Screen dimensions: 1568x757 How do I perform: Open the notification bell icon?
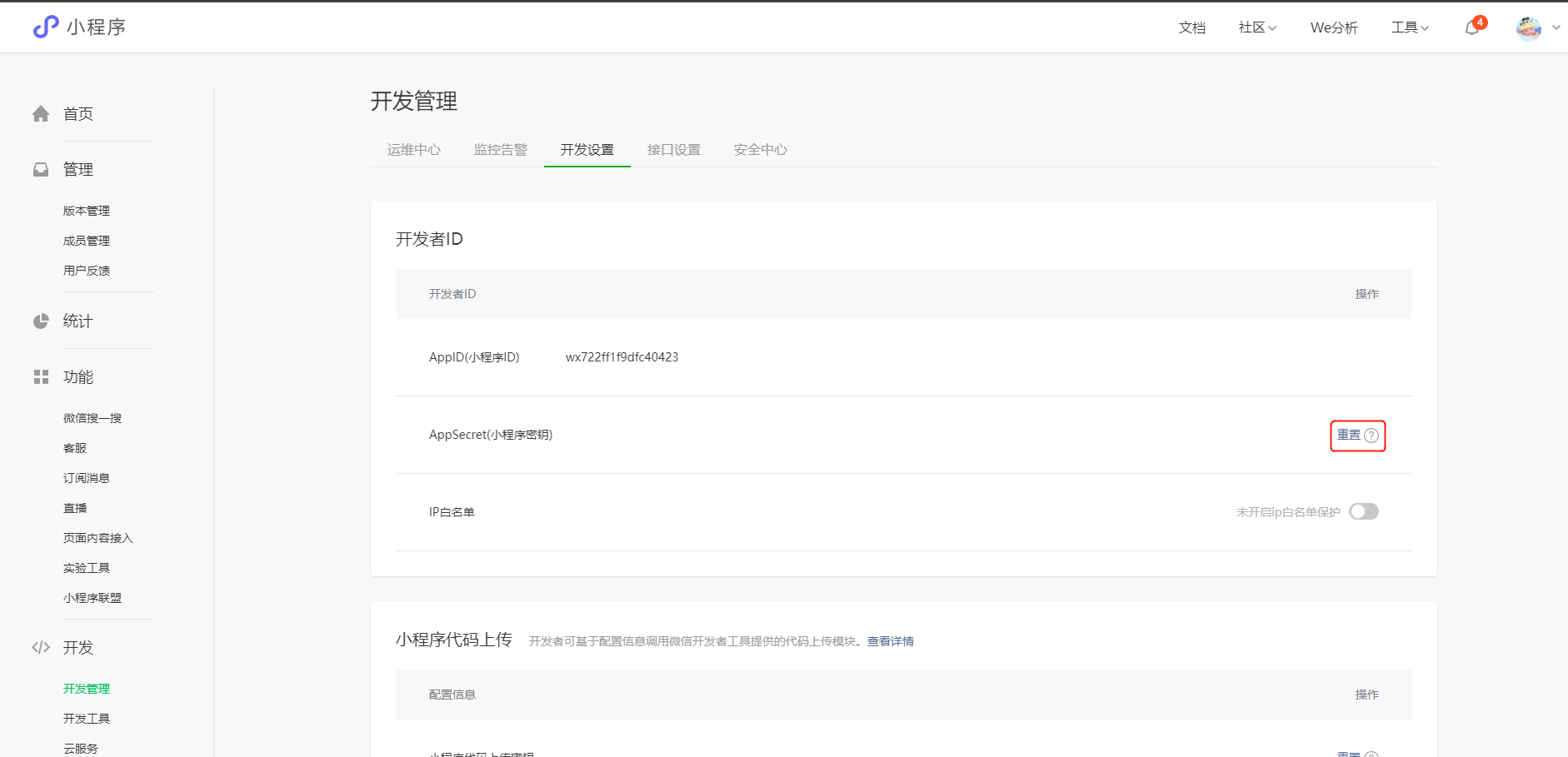click(1472, 27)
